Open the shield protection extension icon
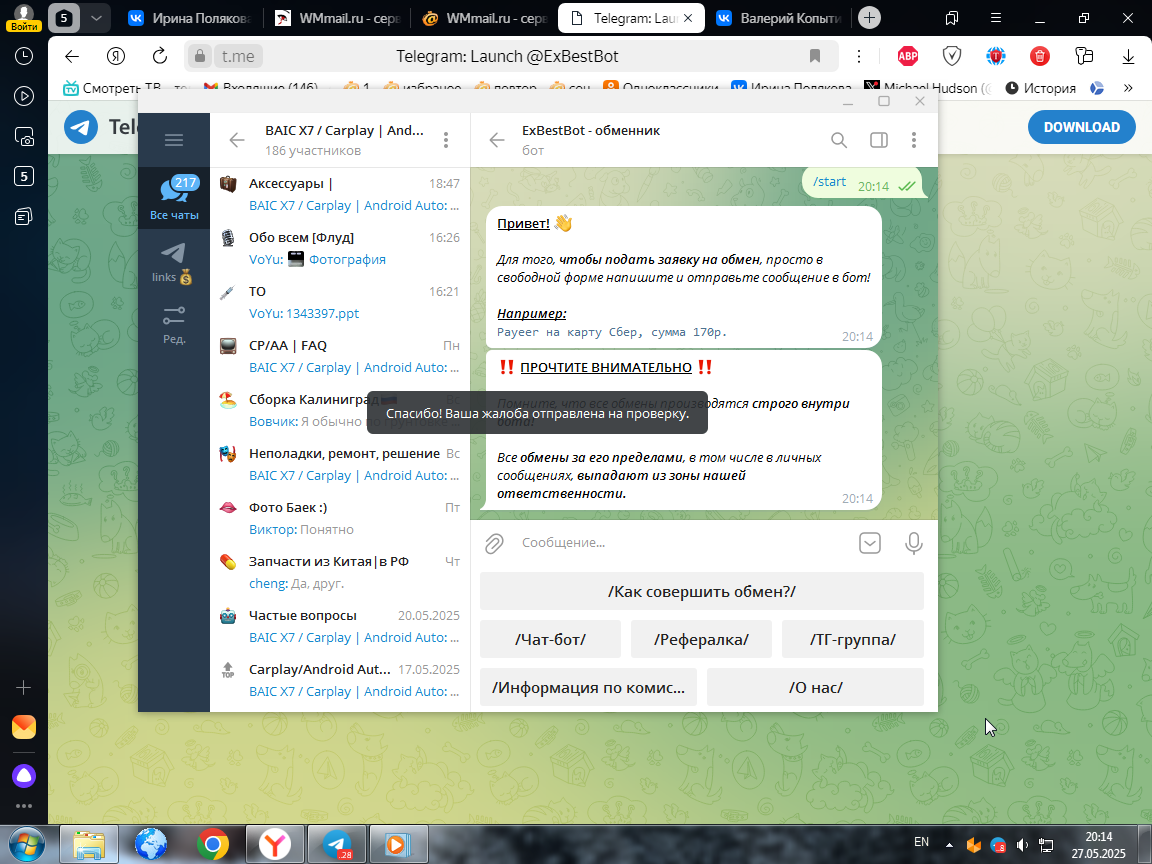1152x864 pixels. coord(952,56)
